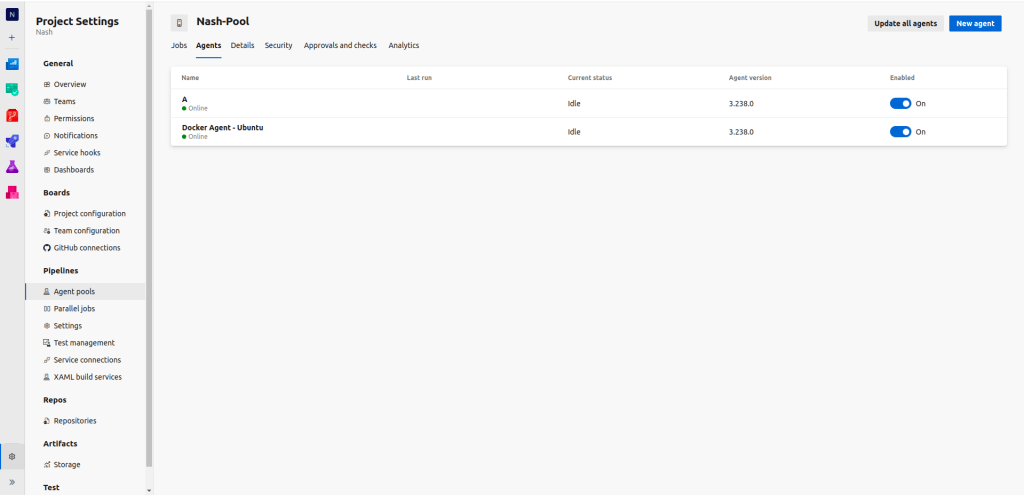Open Pipelines rocket icon in left rail
The width and height of the screenshot is (1024, 495).
12,141
